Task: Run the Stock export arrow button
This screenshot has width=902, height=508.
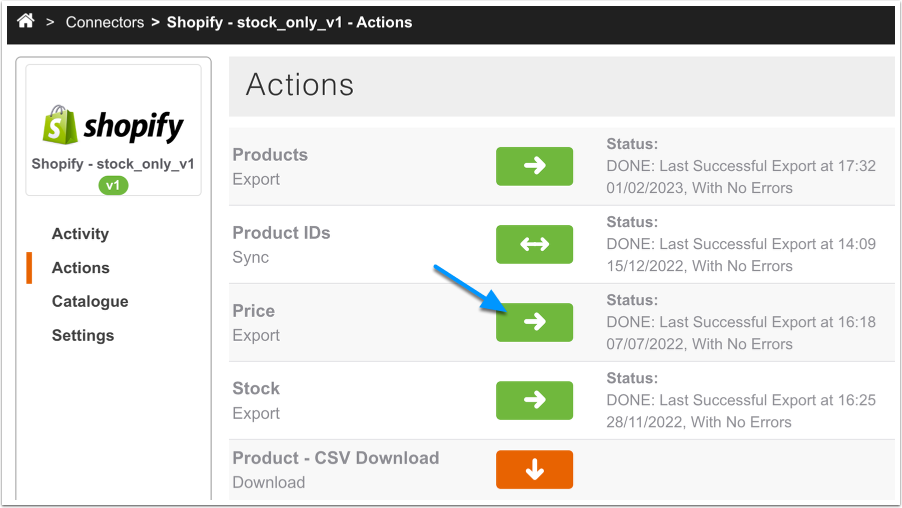Action: pyautogui.click(x=534, y=400)
